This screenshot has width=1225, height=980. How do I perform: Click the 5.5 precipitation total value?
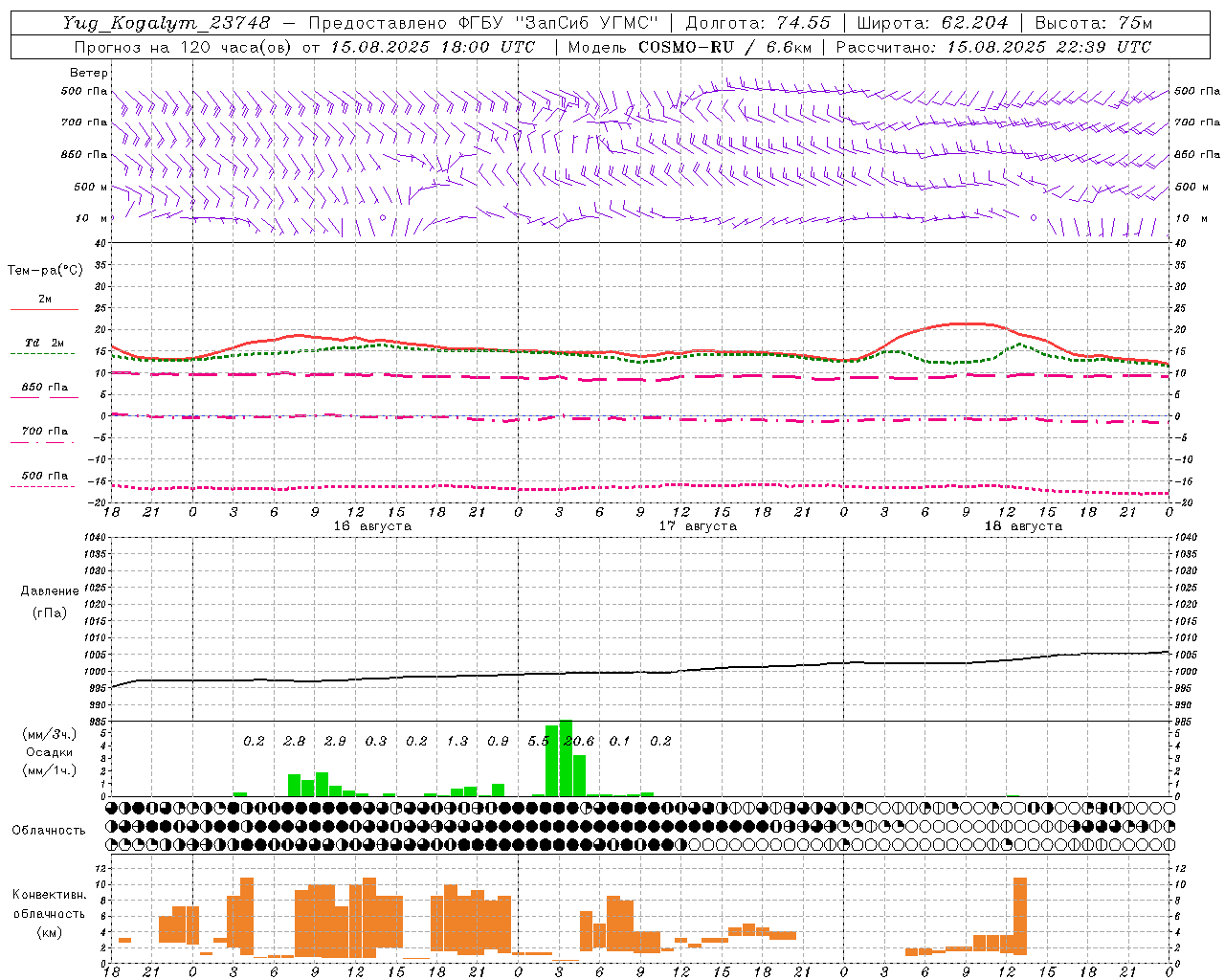[538, 741]
